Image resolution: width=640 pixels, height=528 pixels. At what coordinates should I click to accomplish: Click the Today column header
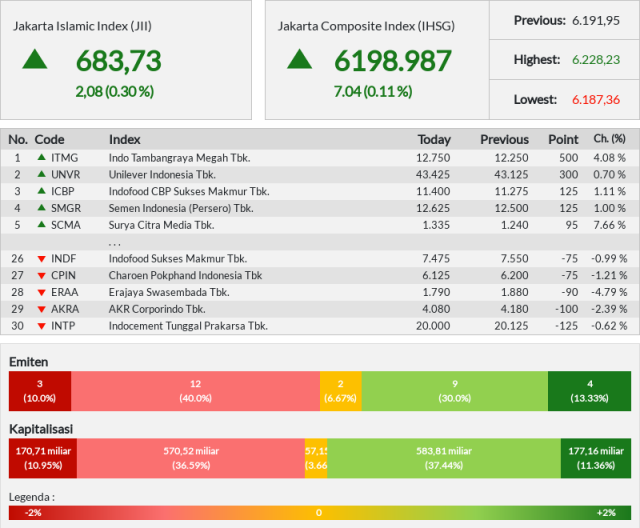pyautogui.click(x=434, y=140)
